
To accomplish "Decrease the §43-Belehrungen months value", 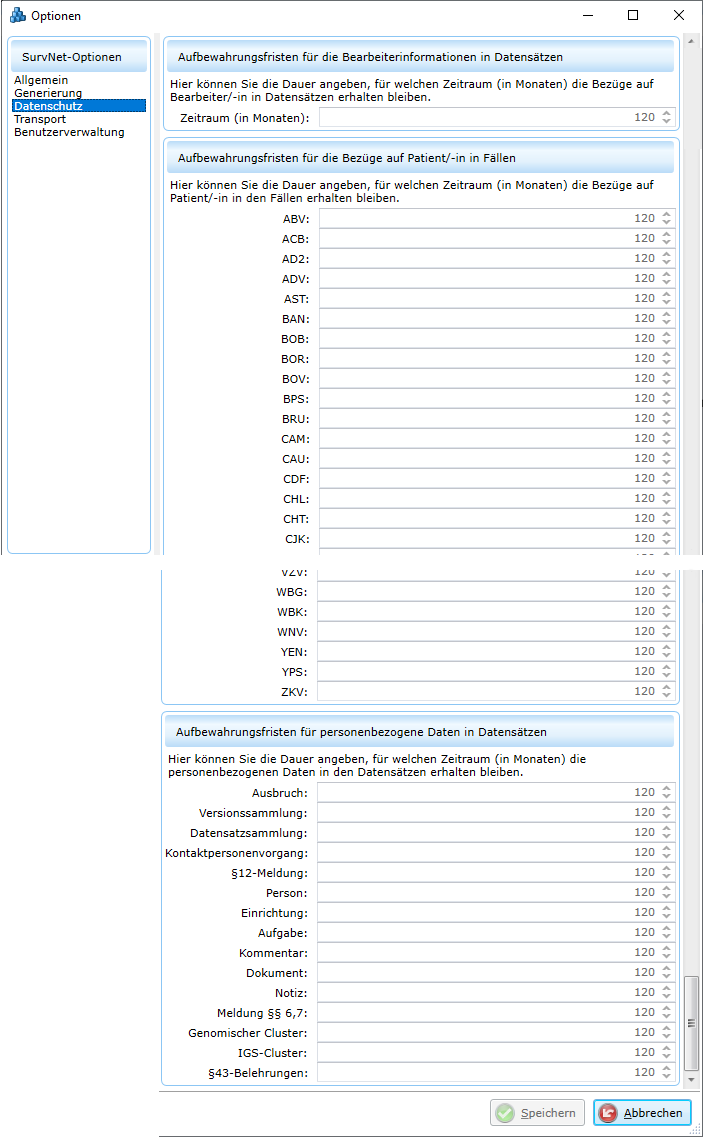I will coord(667,1076).
